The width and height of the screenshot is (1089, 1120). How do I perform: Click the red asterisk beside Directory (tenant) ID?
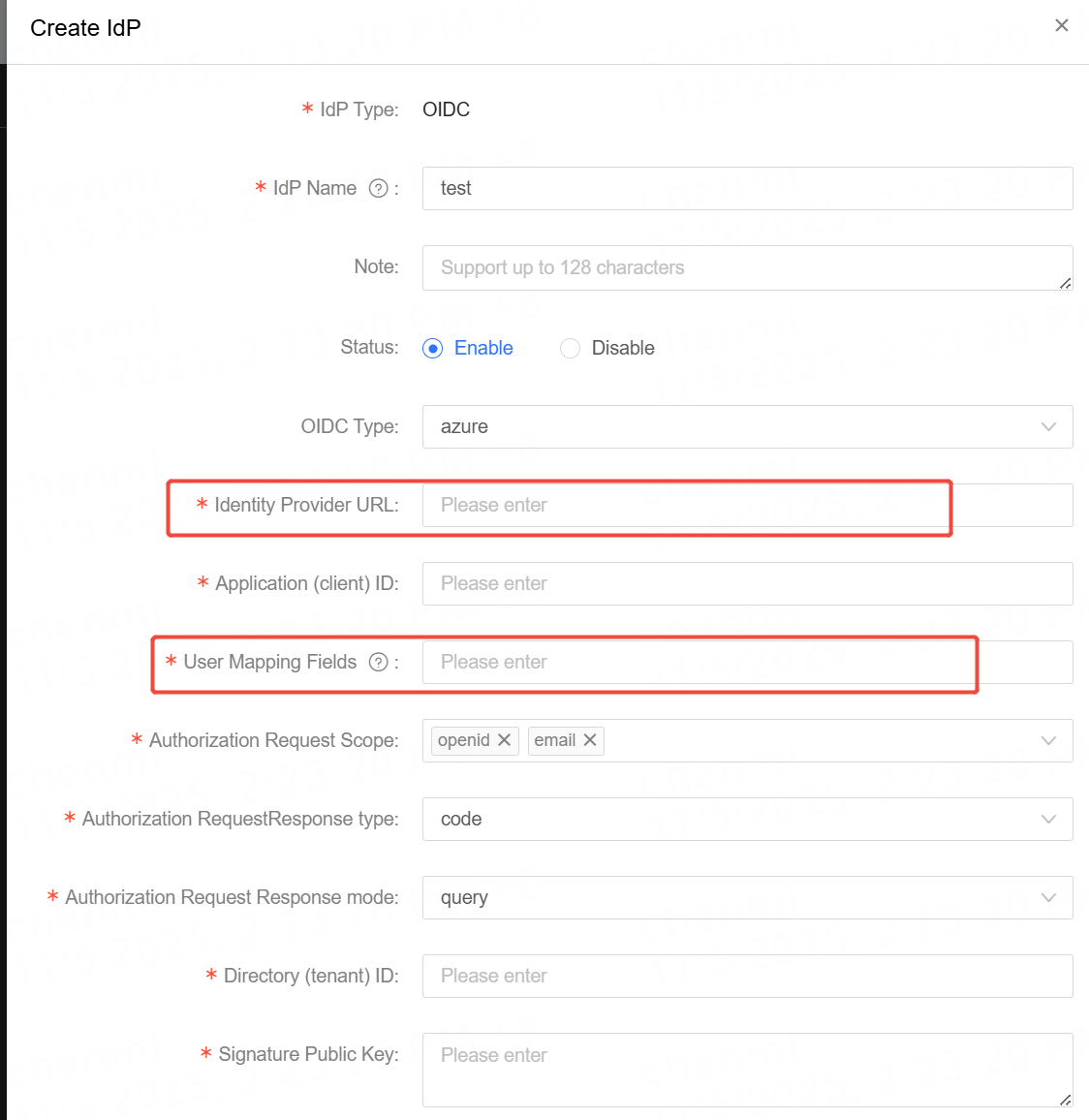click(x=212, y=976)
